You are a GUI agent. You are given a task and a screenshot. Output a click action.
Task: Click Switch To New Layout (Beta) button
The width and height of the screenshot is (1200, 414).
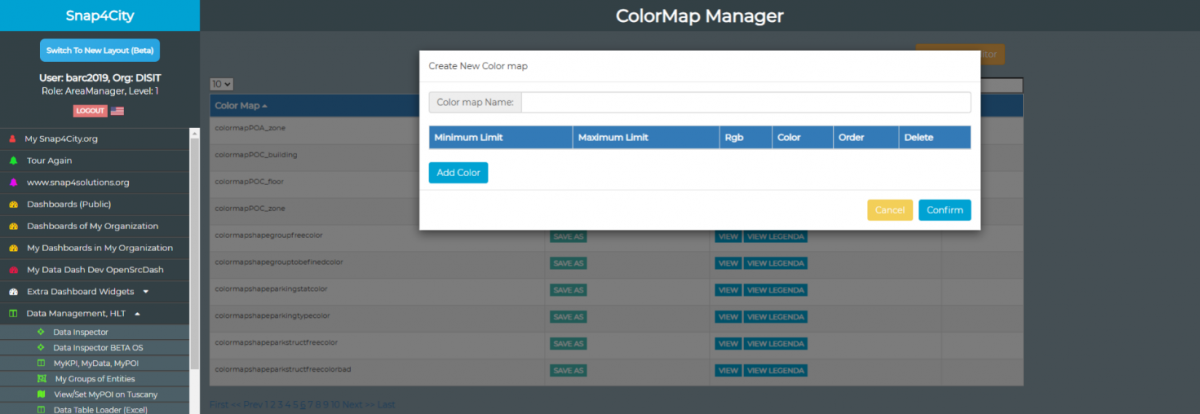point(100,51)
